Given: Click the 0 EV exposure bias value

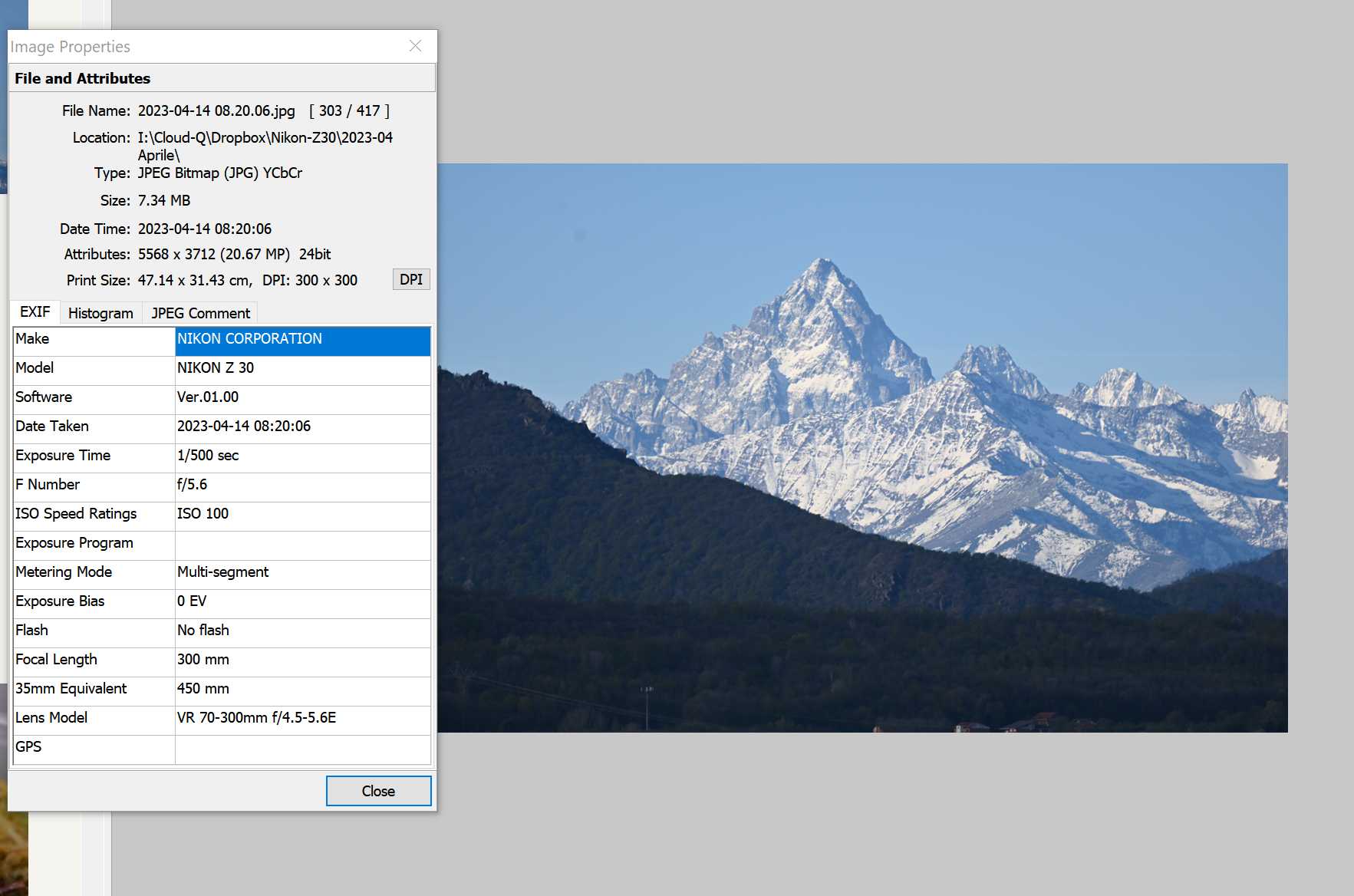Looking at the screenshot, I should [302, 604].
